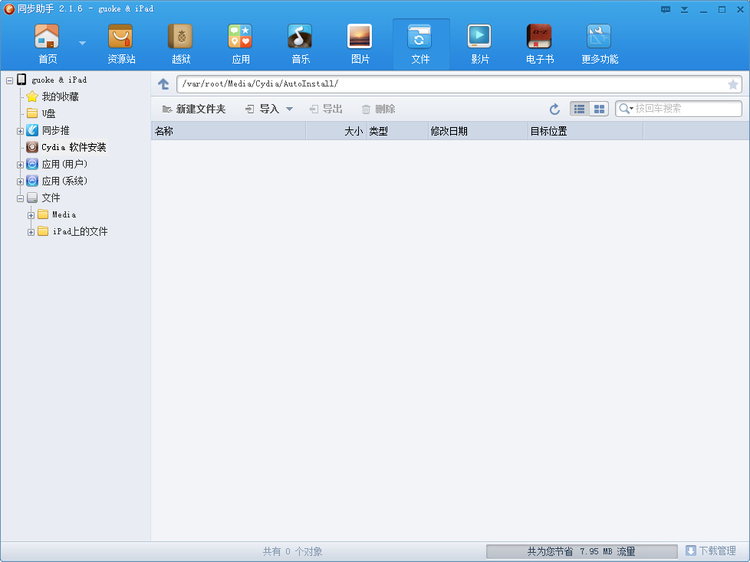
Task: Expand the 同步推 tree node
Action: [20, 131]
